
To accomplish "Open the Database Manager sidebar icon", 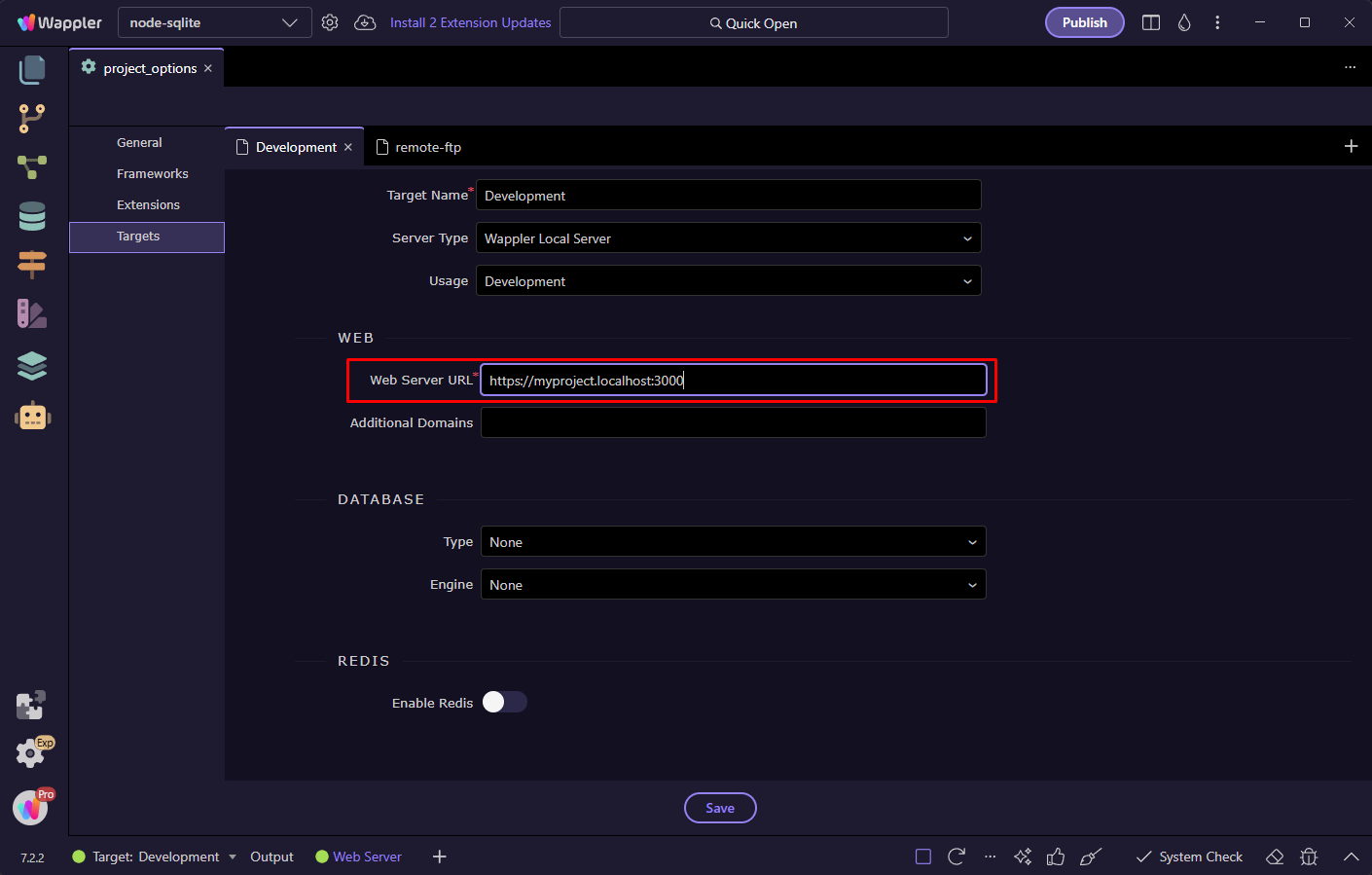I will pos(32,216).
